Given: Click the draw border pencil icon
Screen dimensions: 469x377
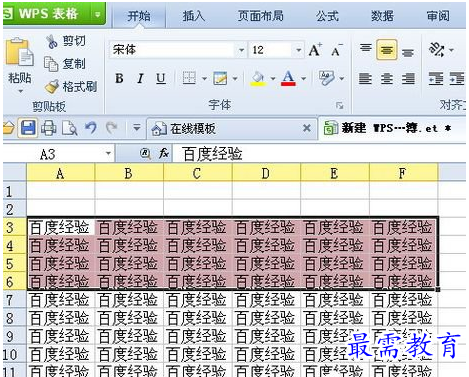Looking at the screenshot, I should click(x=220, y=79).
